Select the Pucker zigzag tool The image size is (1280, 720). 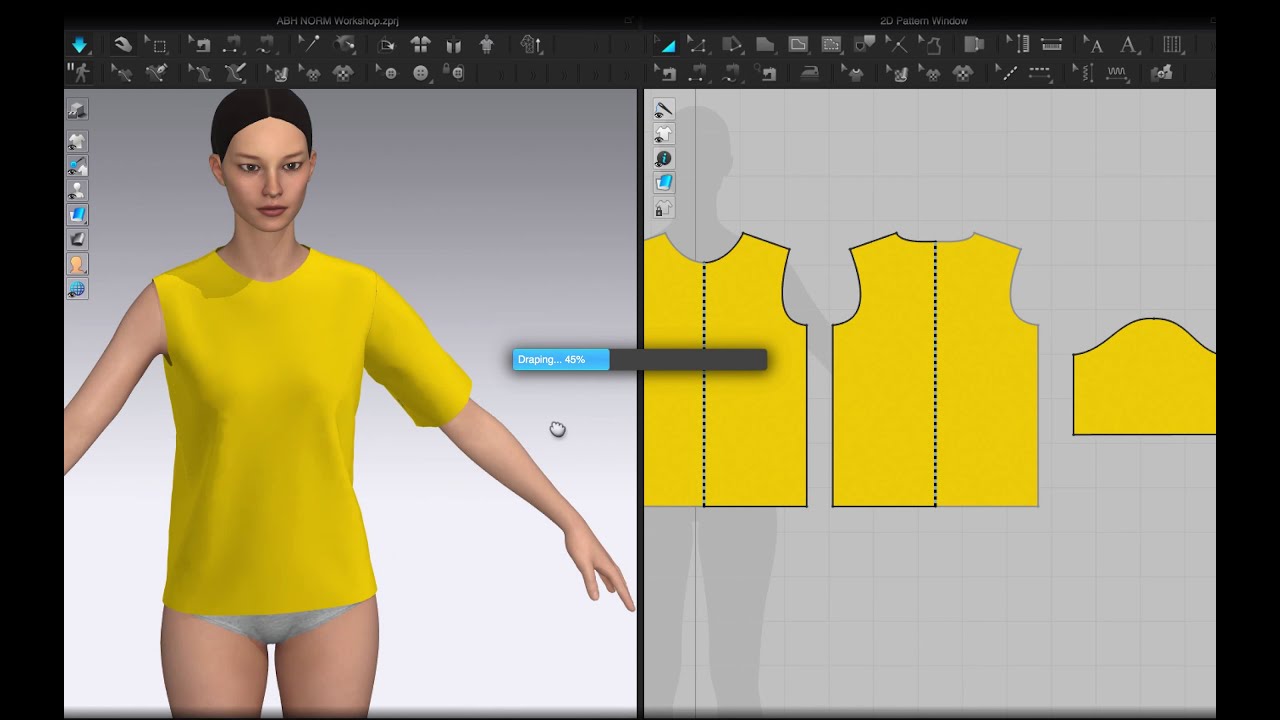1118,72
